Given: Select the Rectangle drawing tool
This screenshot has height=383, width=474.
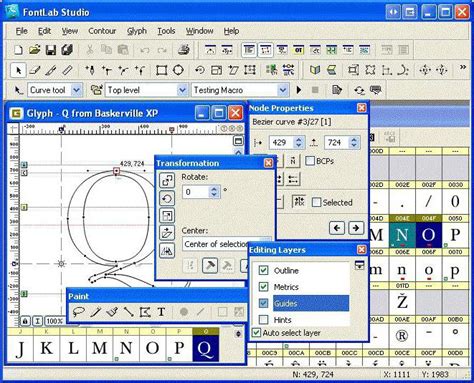Looking at the screenshot, I should [162, 70].
